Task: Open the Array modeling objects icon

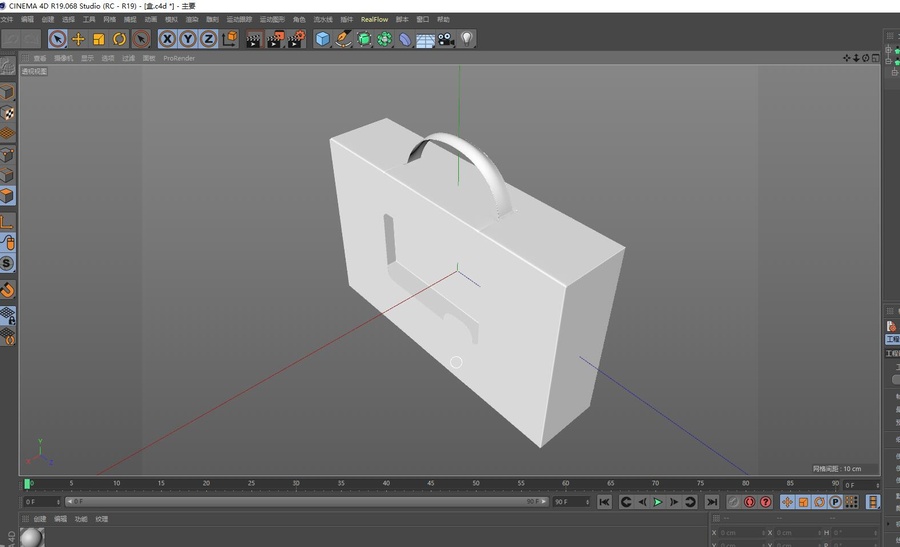Action: pyautogui.click(x=385, y=39)
